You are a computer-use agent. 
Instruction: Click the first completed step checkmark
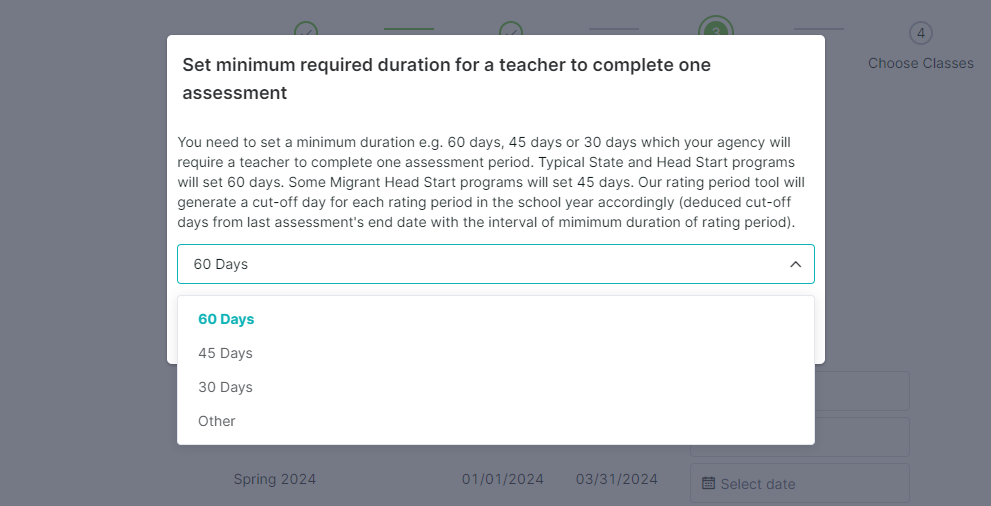click(306, 28)
